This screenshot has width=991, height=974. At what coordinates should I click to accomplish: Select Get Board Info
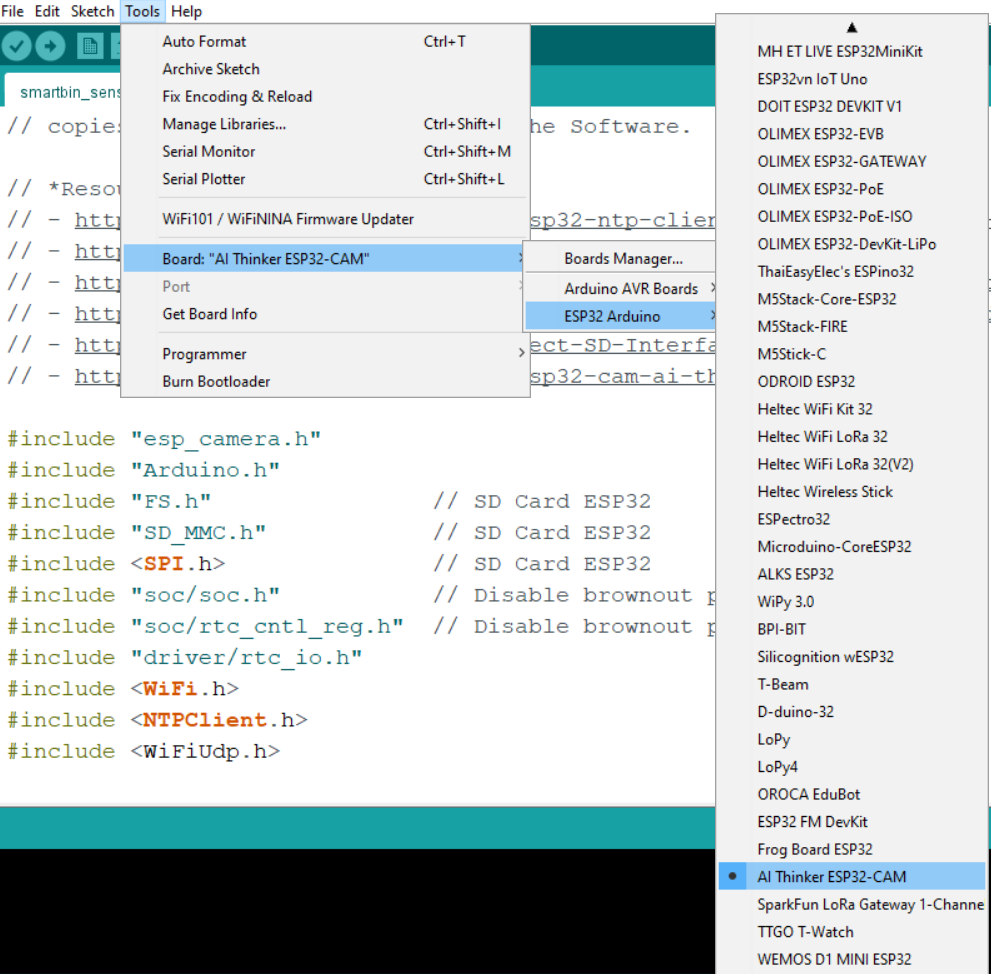click(325, 314)
